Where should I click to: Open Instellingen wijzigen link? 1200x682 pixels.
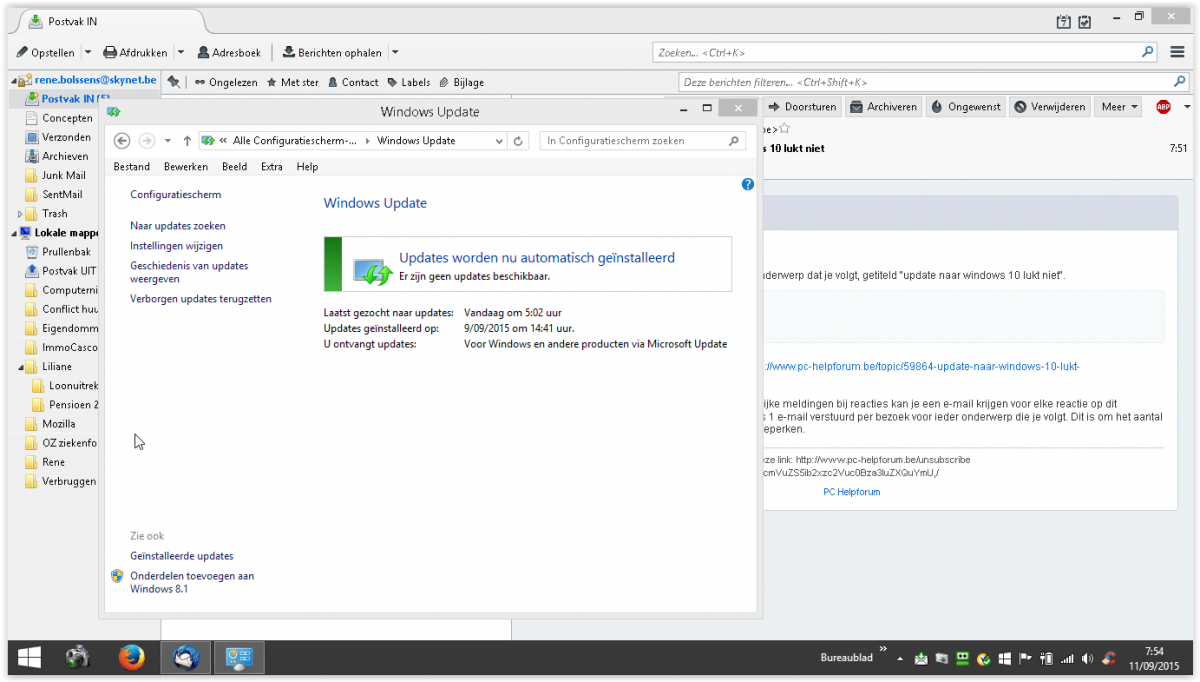click(x=177, y=246)
